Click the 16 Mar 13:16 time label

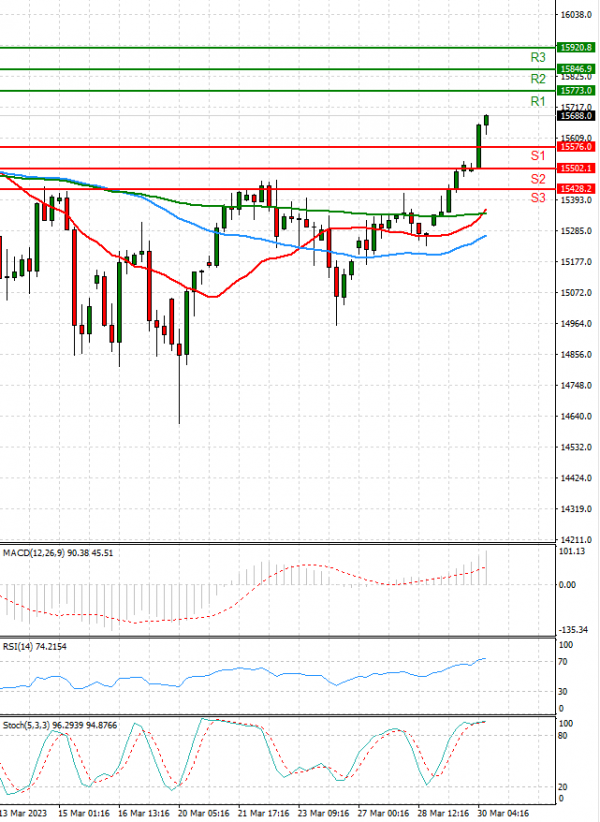(x=144, y=814)
